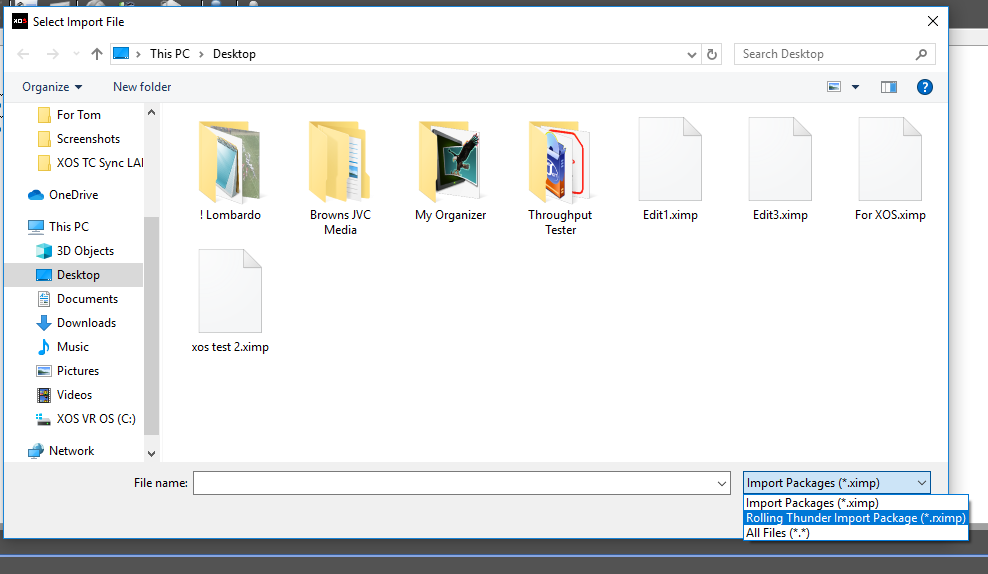Choose Import Packages (*.ximp) option

click(856, 503)
